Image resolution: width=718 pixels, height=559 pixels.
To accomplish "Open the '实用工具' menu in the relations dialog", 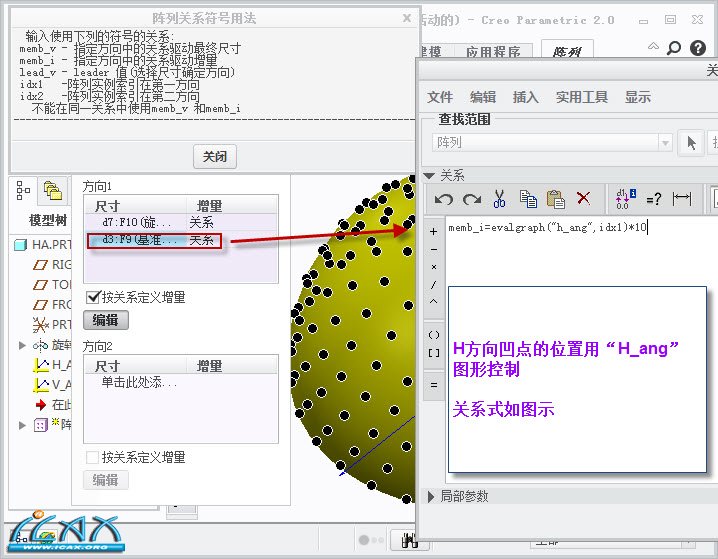I will point(582,97).
